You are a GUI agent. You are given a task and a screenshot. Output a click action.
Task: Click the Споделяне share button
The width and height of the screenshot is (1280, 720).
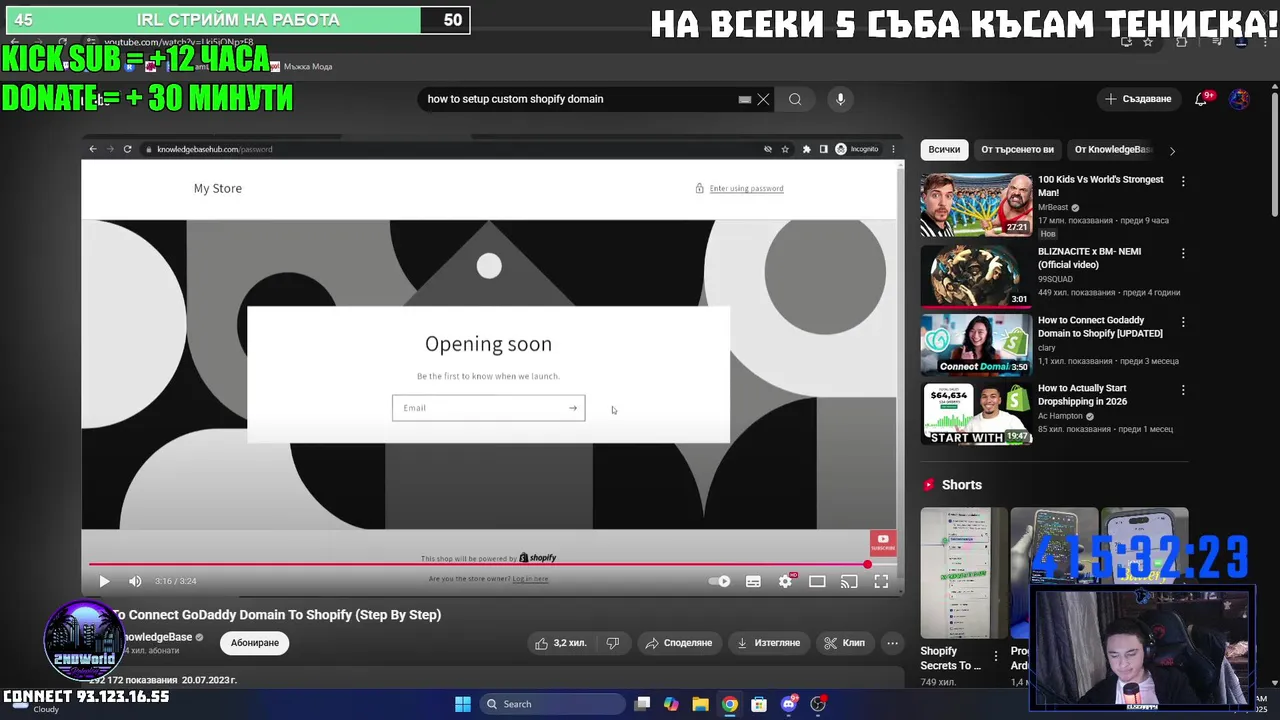click(x=679, y=643)
